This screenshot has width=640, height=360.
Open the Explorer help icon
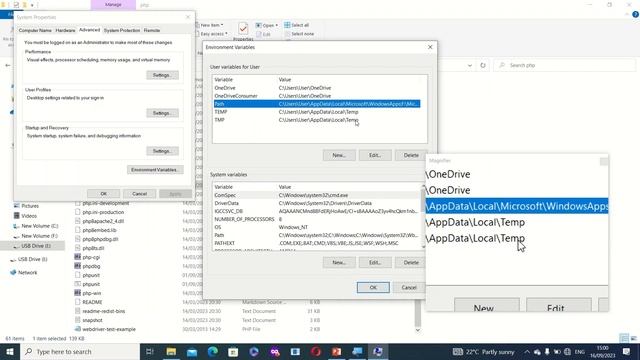[x=635, y=14]
